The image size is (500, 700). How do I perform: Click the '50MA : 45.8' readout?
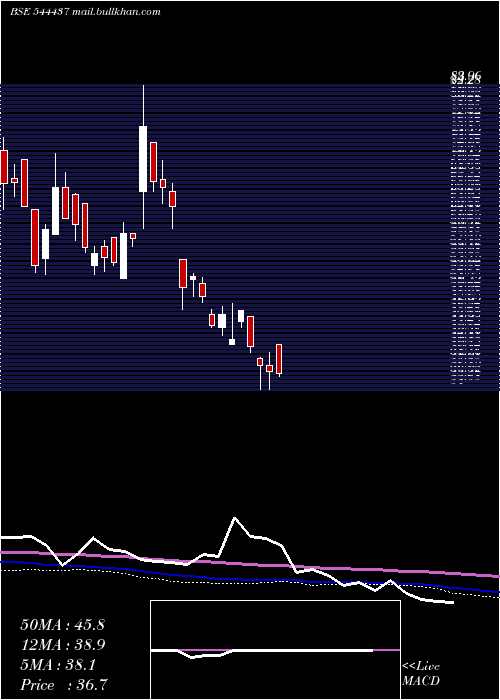(x=62, y=625)
